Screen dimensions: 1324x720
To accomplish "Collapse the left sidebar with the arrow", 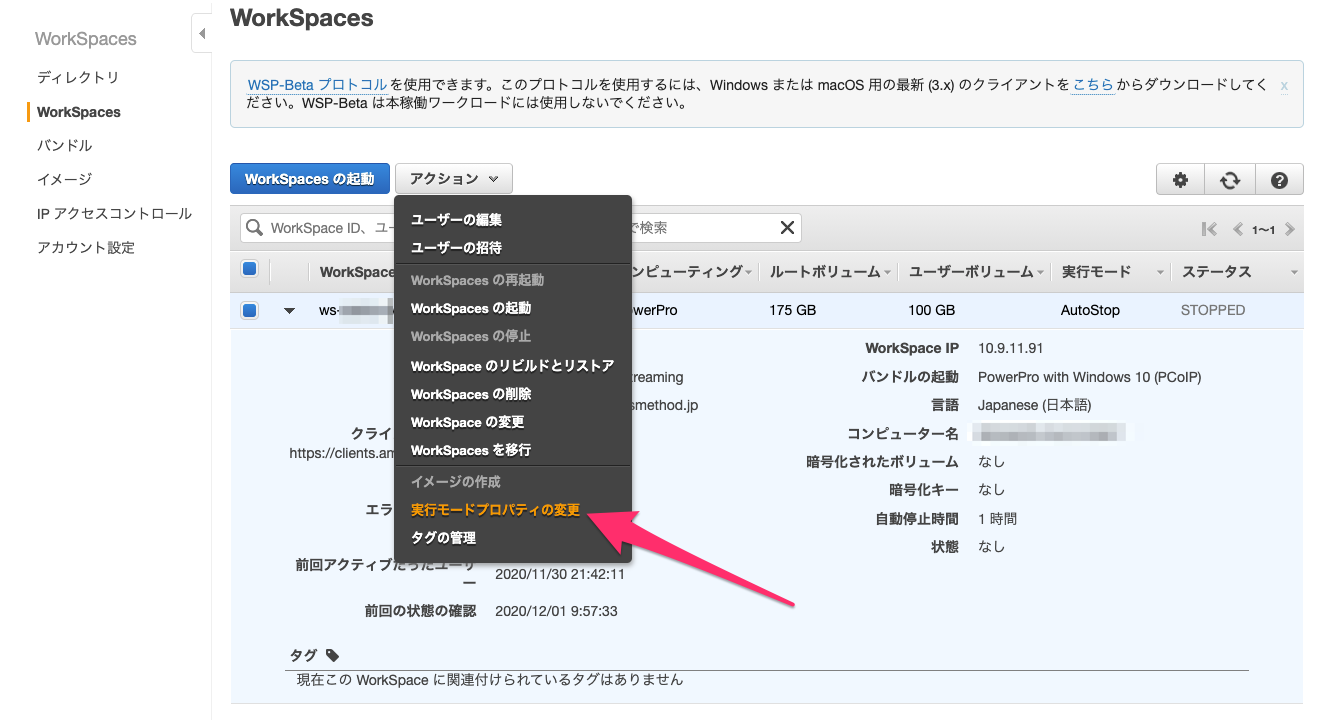I will pyautogui.click(x=201, y=34).
